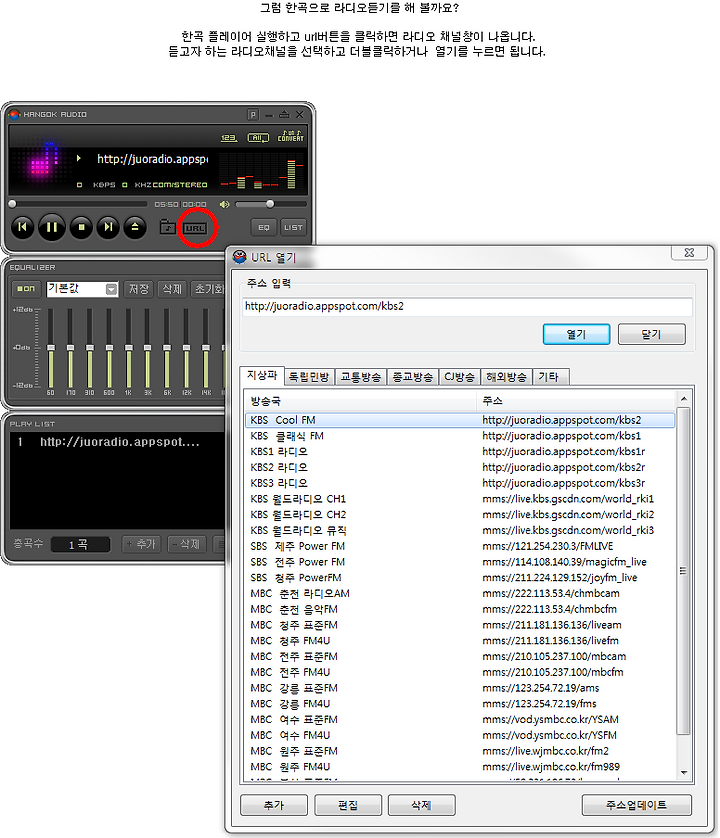This screenshot has width=720, height=838.
Task: Click the 주소업데이트 button
Action: point(637,805)
